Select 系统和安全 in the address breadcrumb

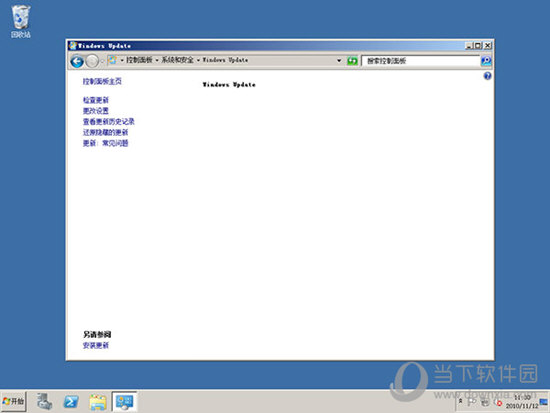click(x=177, y=60)
